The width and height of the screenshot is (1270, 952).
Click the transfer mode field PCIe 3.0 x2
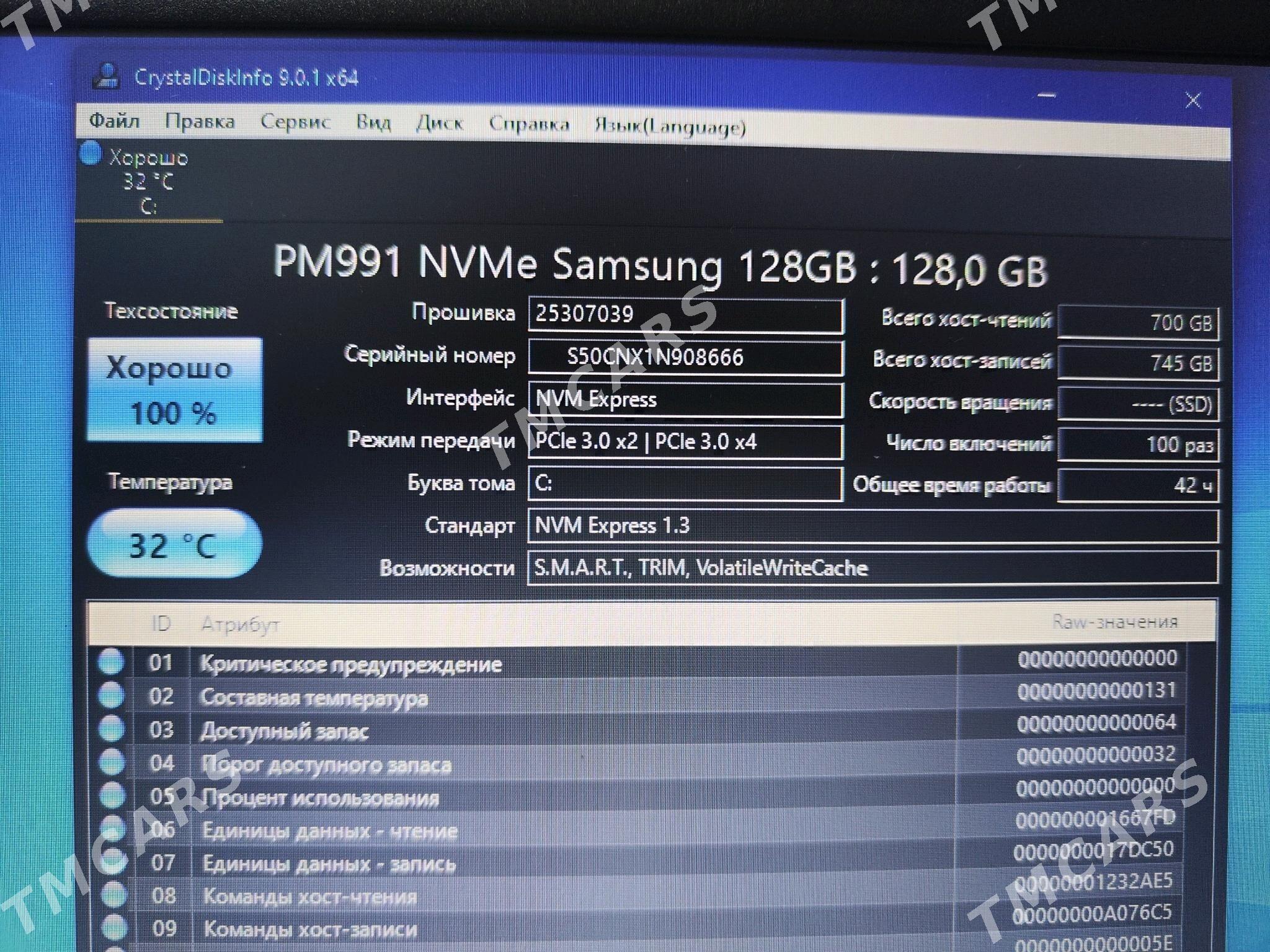click(x=685, y=442)
